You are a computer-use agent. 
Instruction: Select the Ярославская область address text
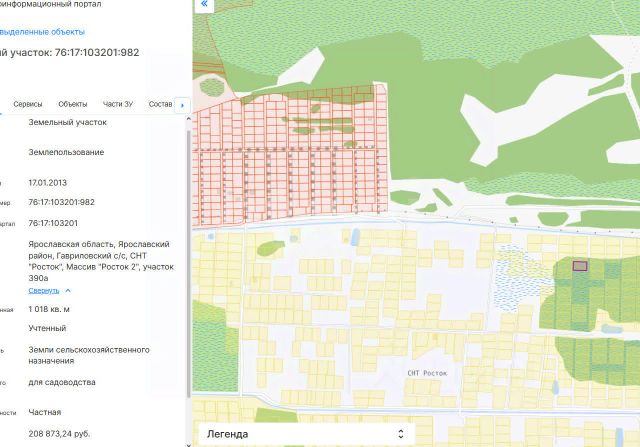coord(101,261)
